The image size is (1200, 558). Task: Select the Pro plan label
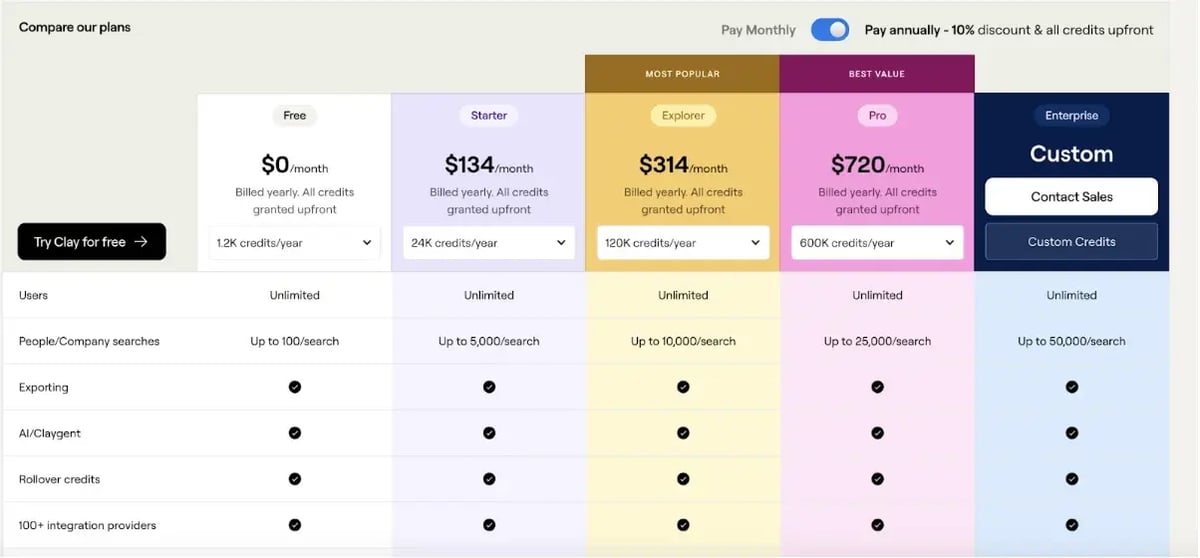click(877, 116)
